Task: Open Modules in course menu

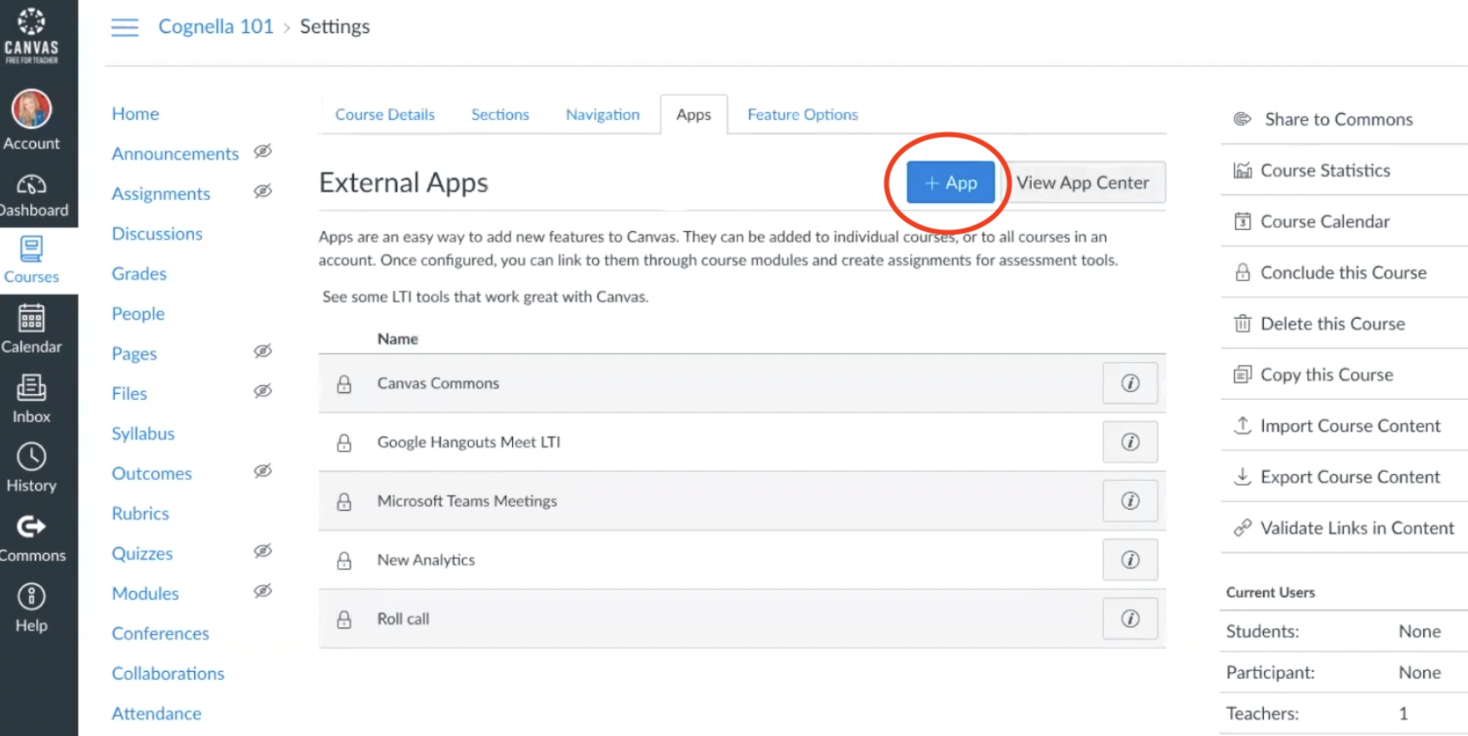Action: pos(145,593)
